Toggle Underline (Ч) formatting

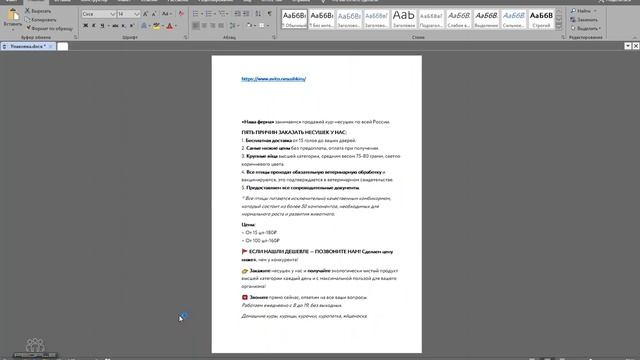102,26
